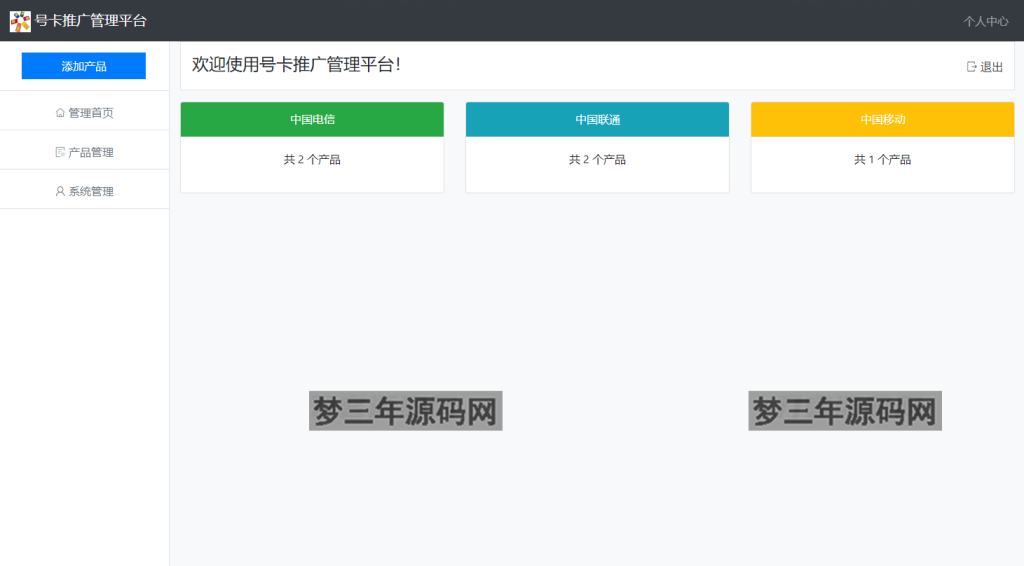The width and height of the screenshot is (1024, 566).
Task: Click the platform logo icon in header
Action: click(20, 21)
